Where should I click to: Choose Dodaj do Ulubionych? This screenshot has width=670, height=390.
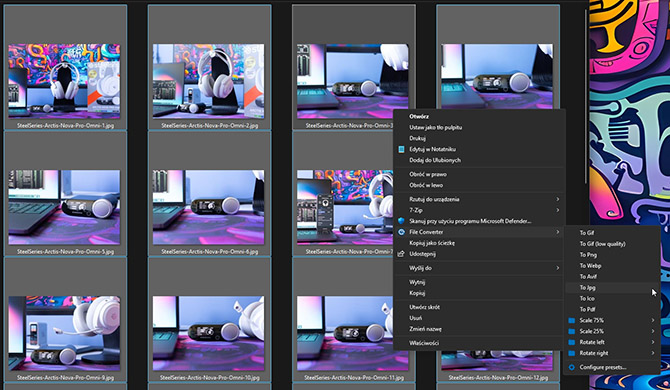(479, 160)
